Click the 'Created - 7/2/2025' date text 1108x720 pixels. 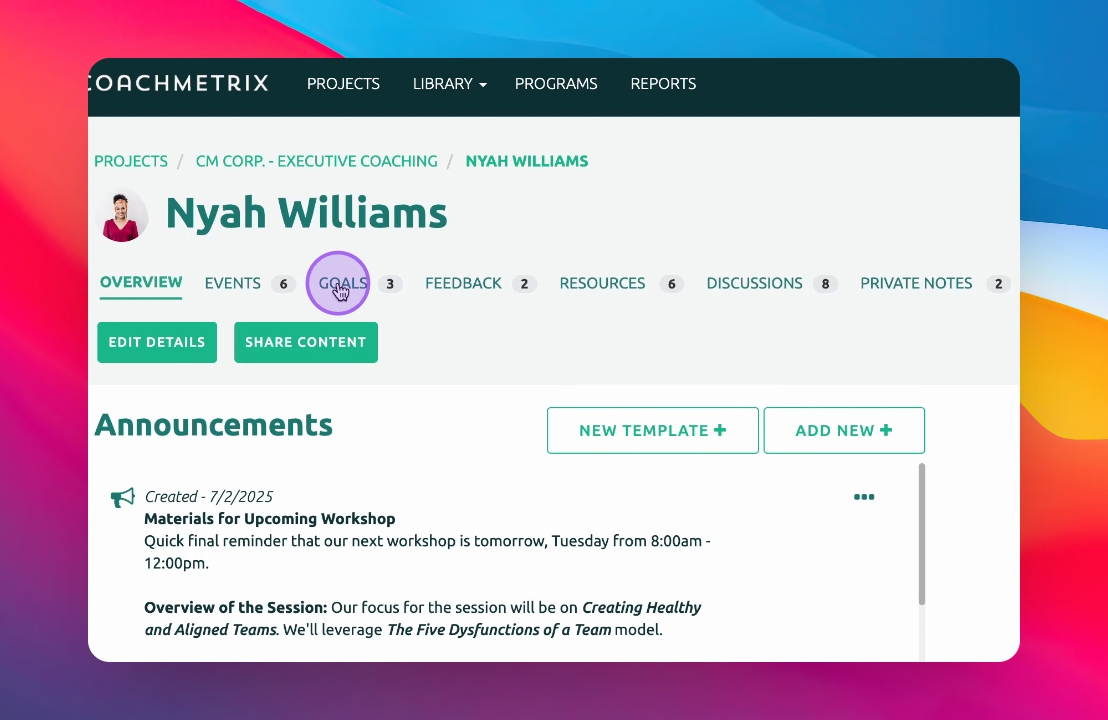(x=208, y=497)
